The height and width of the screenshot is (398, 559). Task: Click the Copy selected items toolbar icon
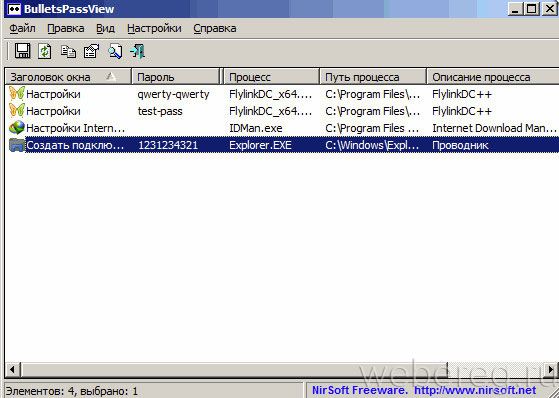pos(68,51)
